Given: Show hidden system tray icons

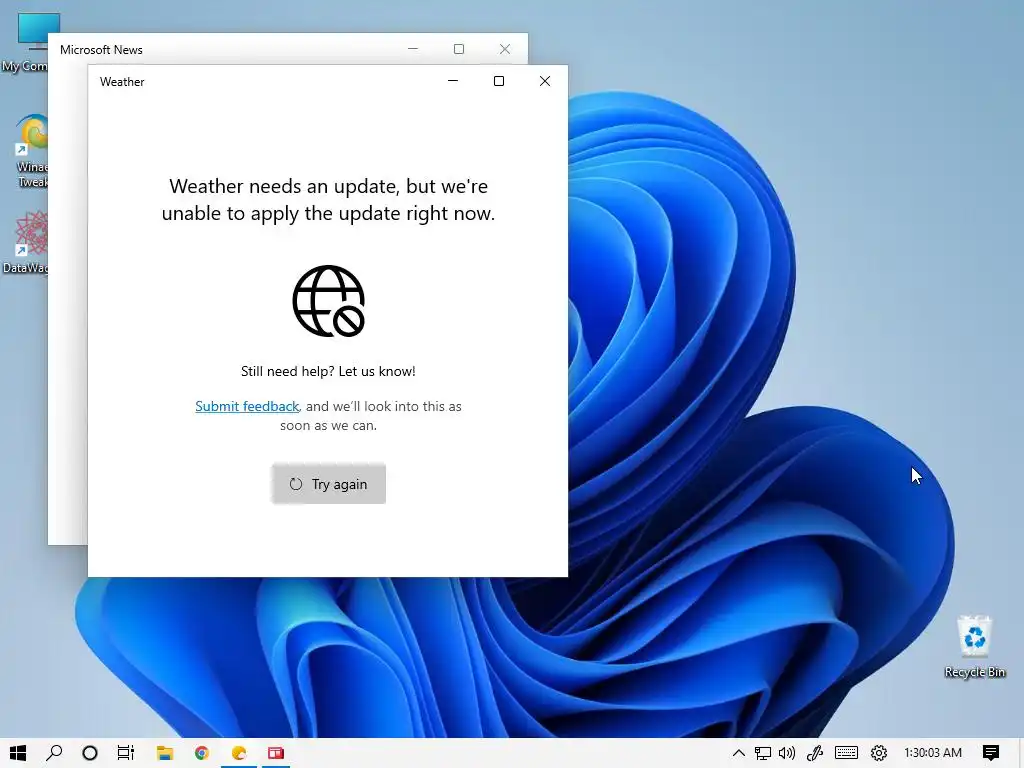Looking at the screenshot, I should (x=739, y=753).
